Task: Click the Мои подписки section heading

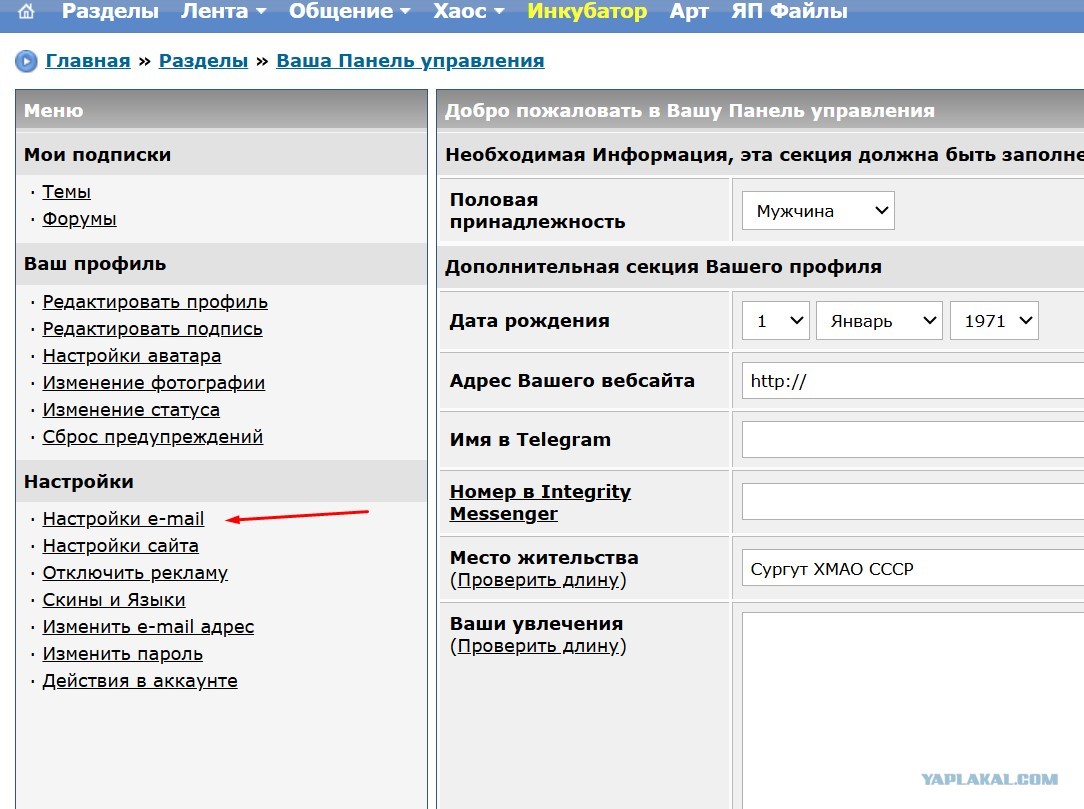Action: [97, 154]
